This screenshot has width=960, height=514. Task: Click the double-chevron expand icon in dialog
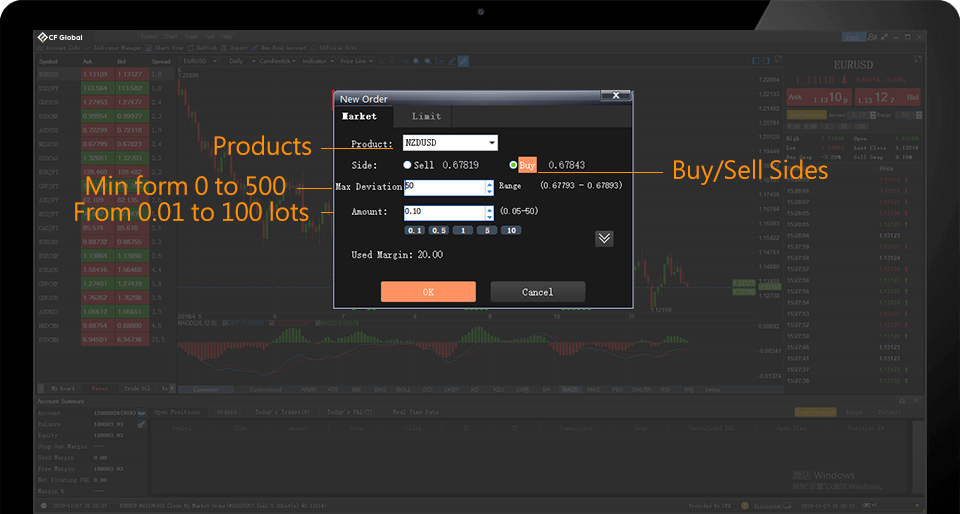[603, 238]
